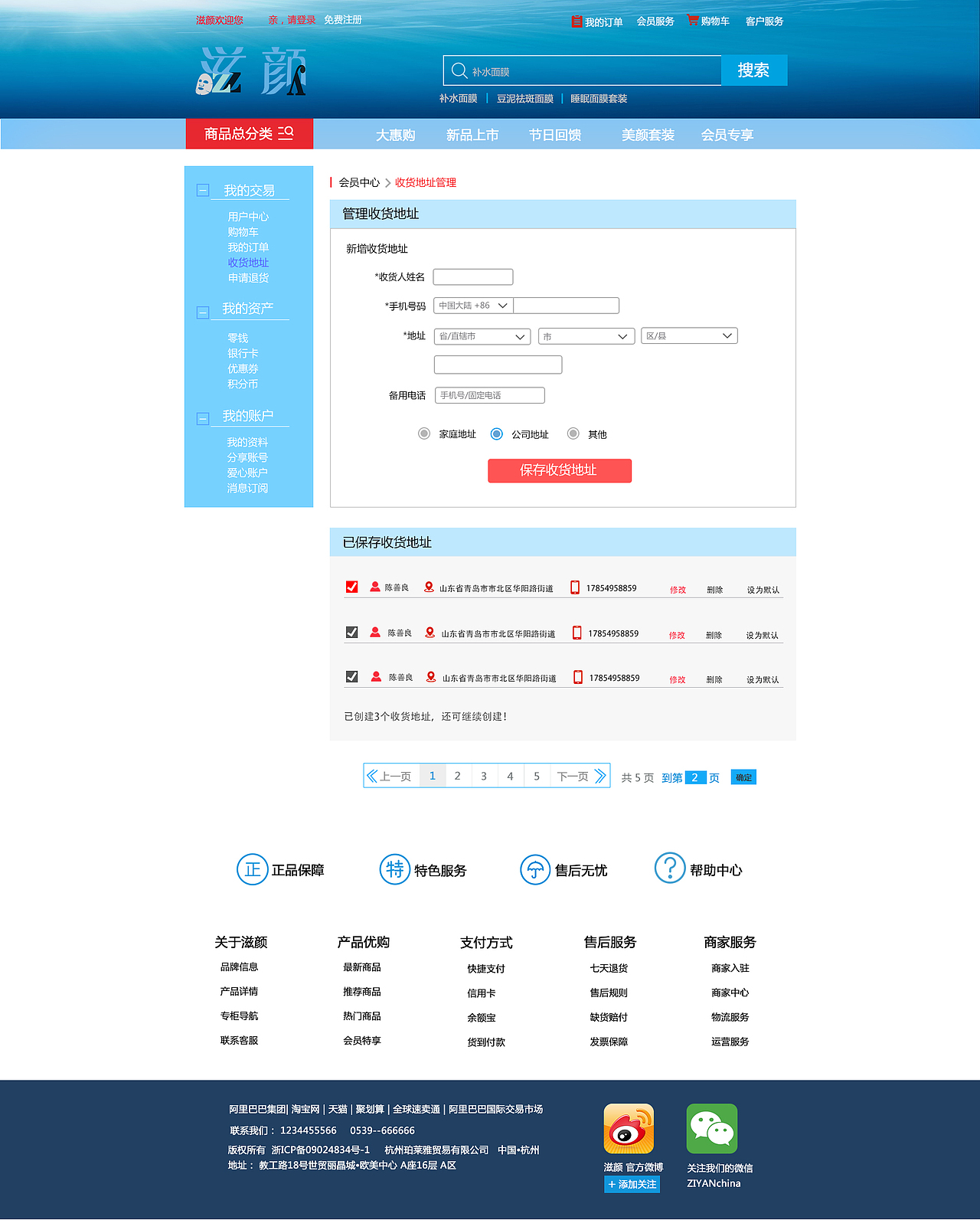This screenshot has height=1220, width=980.
Task: Click the location pin in third saved address
Action: (x=432, y=677)
